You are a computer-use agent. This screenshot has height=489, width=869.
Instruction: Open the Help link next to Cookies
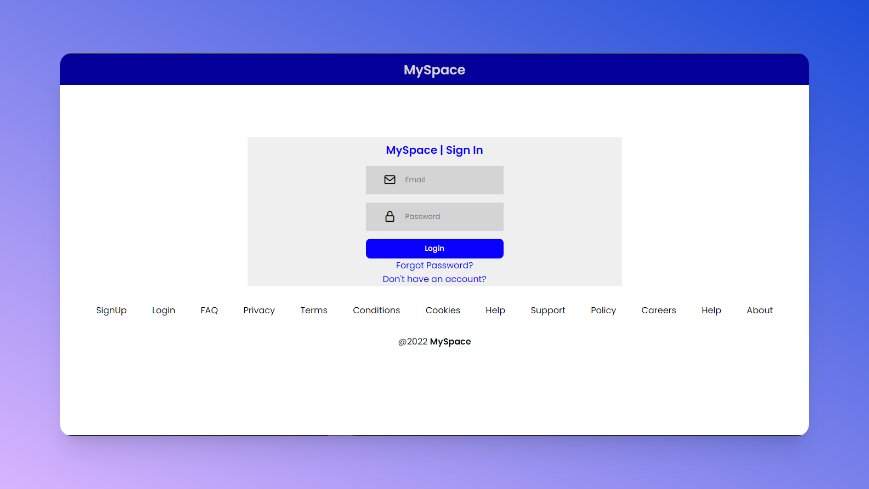click(495, 310)
